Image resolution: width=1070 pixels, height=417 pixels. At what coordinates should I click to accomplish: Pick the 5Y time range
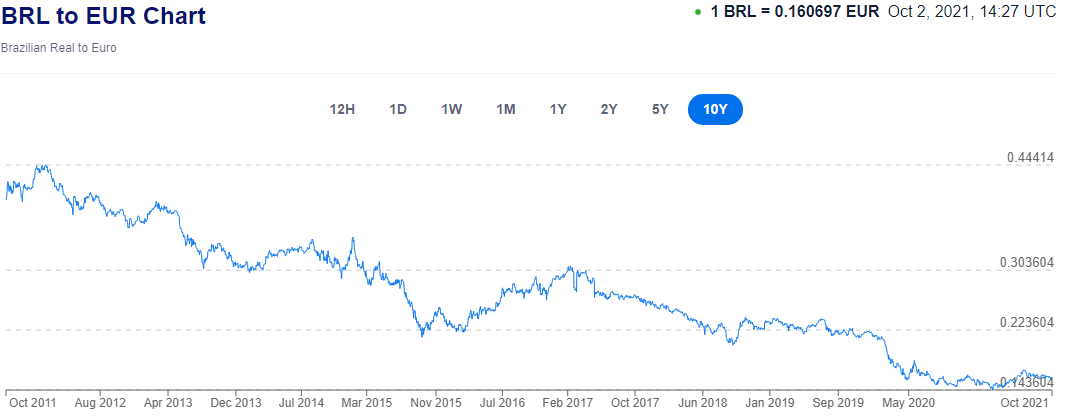(x=660, y=110)
